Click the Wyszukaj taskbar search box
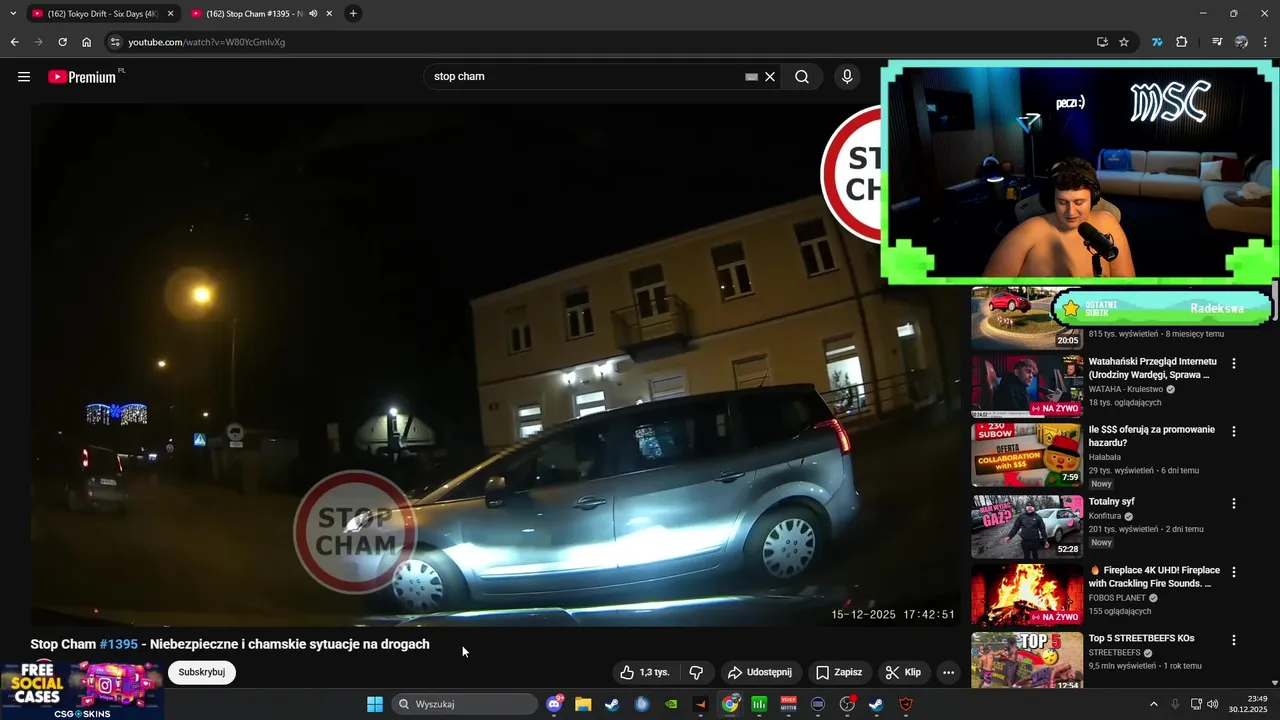Image resolution: width=1280 pixels, height=720 pixels. pyautogui.click(x=464, y=704)
